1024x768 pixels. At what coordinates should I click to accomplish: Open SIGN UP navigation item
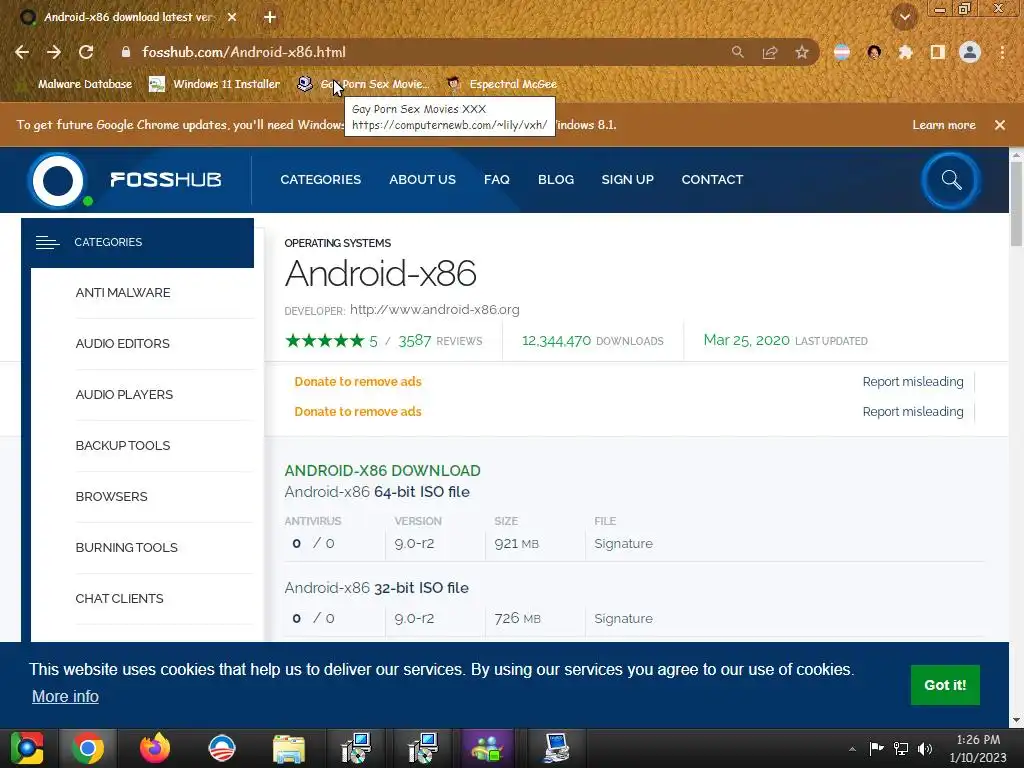point(628,180)
